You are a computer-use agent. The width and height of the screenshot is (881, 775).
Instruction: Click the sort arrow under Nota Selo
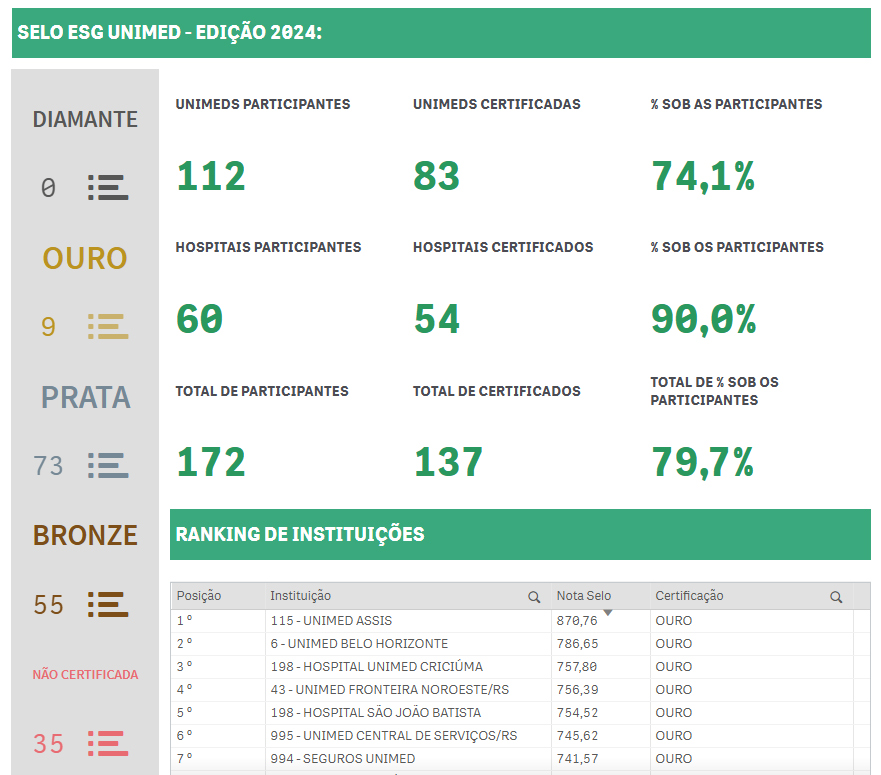coord(607,612)
